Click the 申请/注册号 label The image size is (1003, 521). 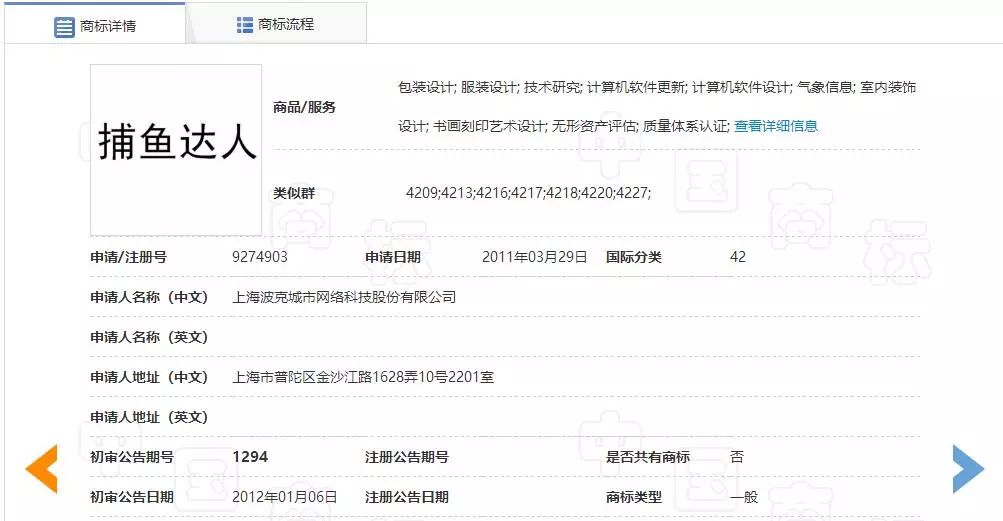pos(129,257)
